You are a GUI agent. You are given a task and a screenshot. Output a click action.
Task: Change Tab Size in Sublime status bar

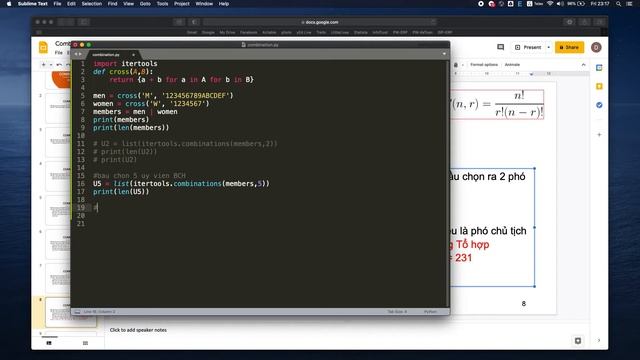(x=397, y=311)
